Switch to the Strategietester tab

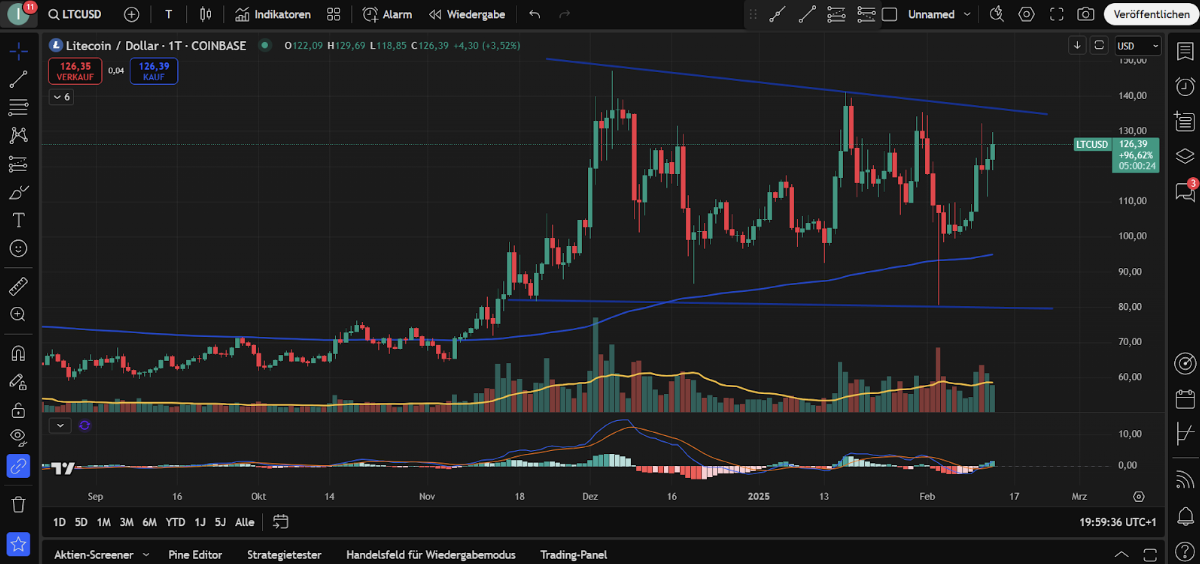(282, 554)
